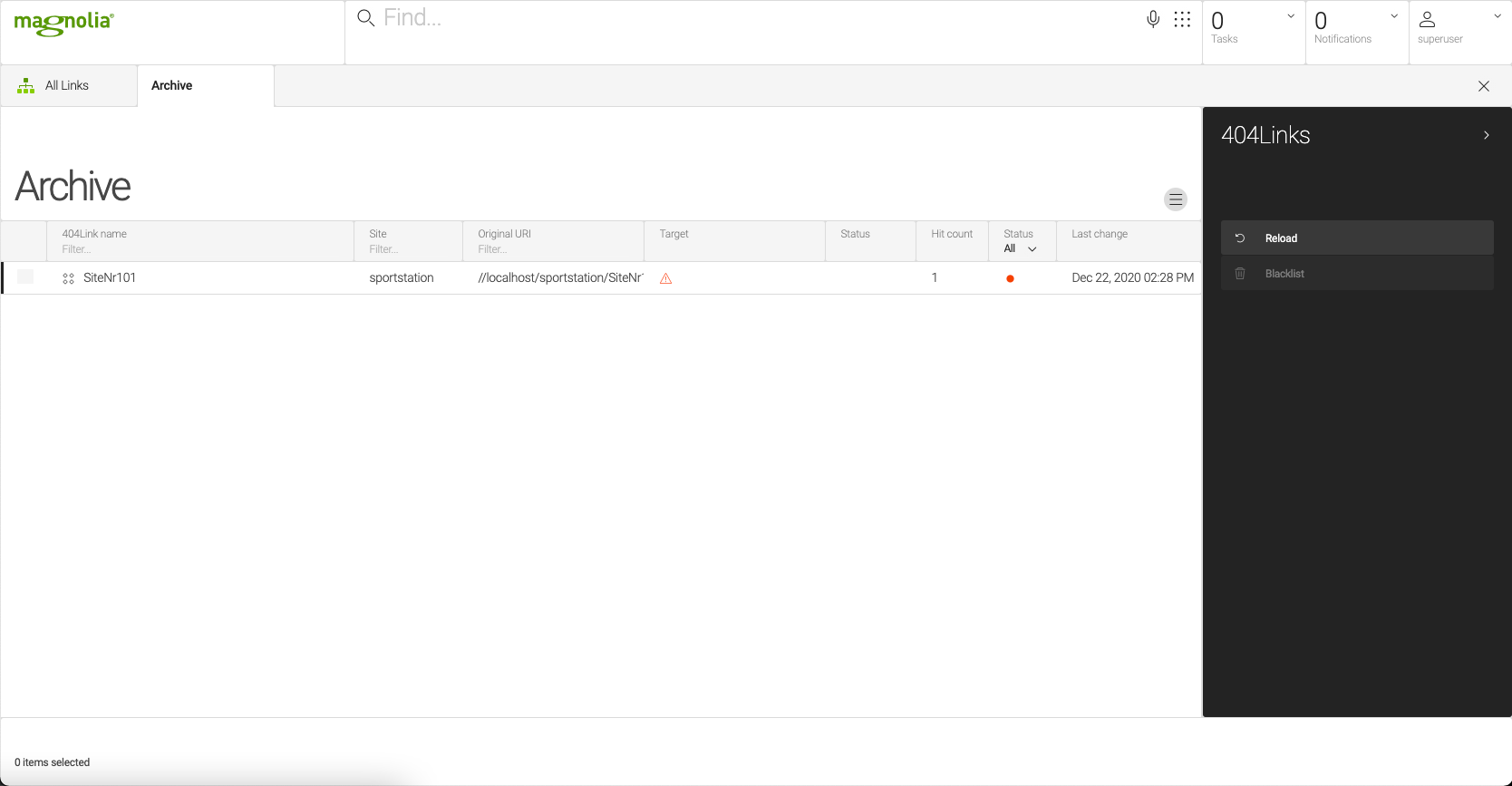
Task: Click the superuser profile icon
Action: coord(1427,19)
